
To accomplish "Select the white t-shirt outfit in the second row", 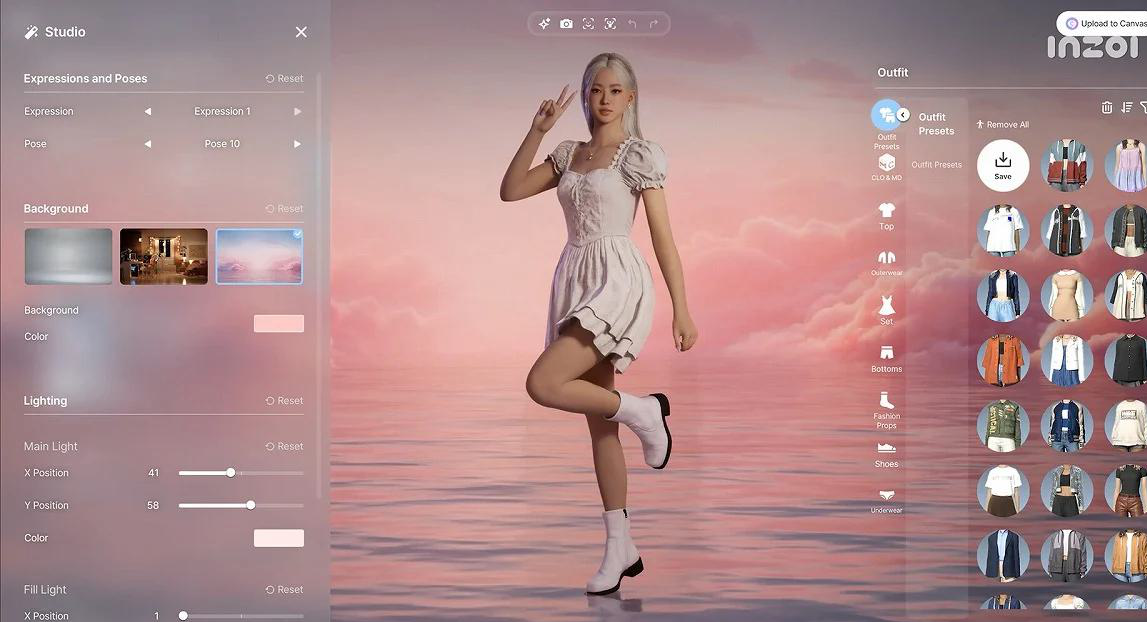I will pos(1003,231).
